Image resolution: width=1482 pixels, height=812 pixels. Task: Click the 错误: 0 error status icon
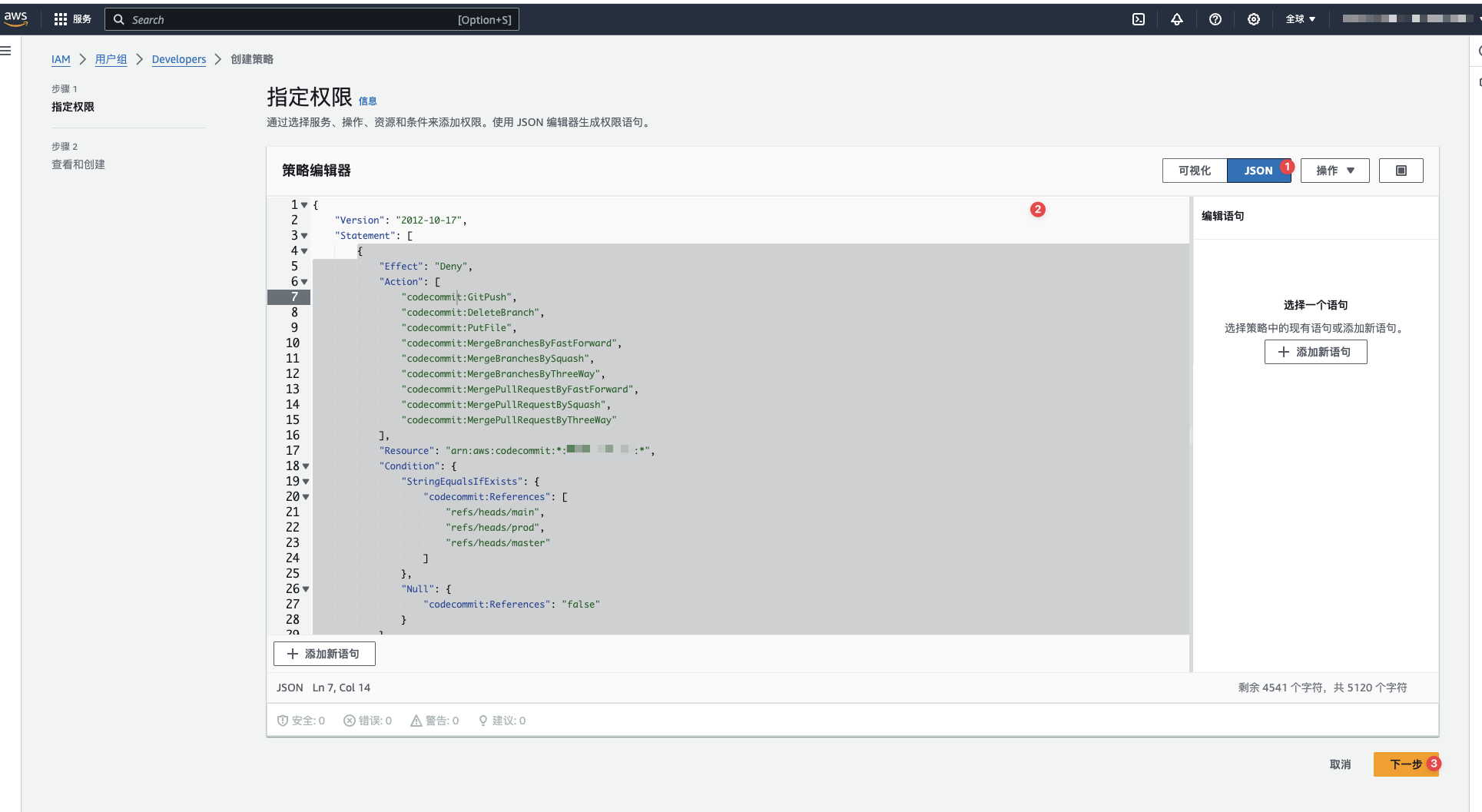click(350, 721)
